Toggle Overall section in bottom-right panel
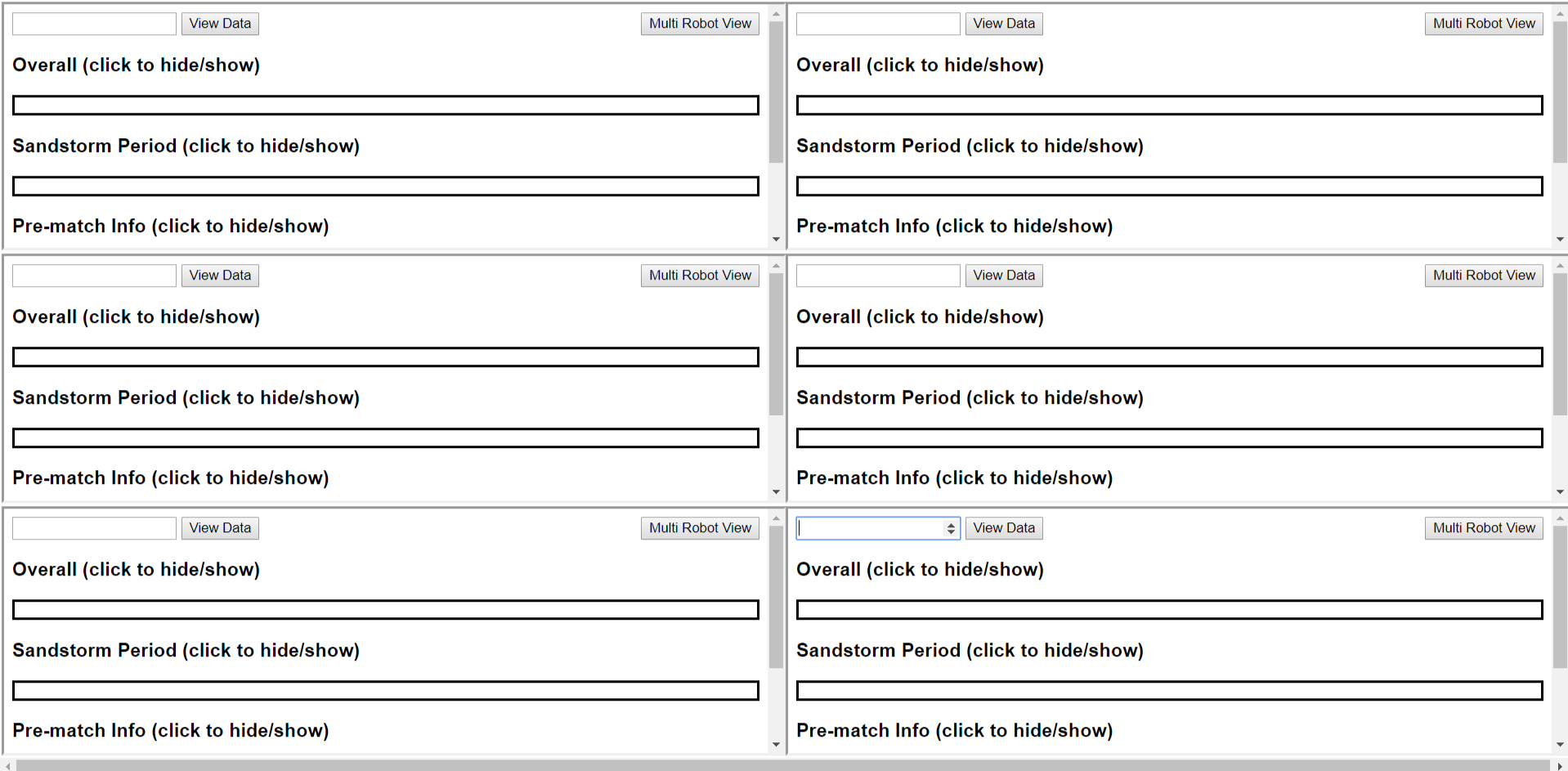Screen dimensions: 1568x771 (x=920, y=570)
